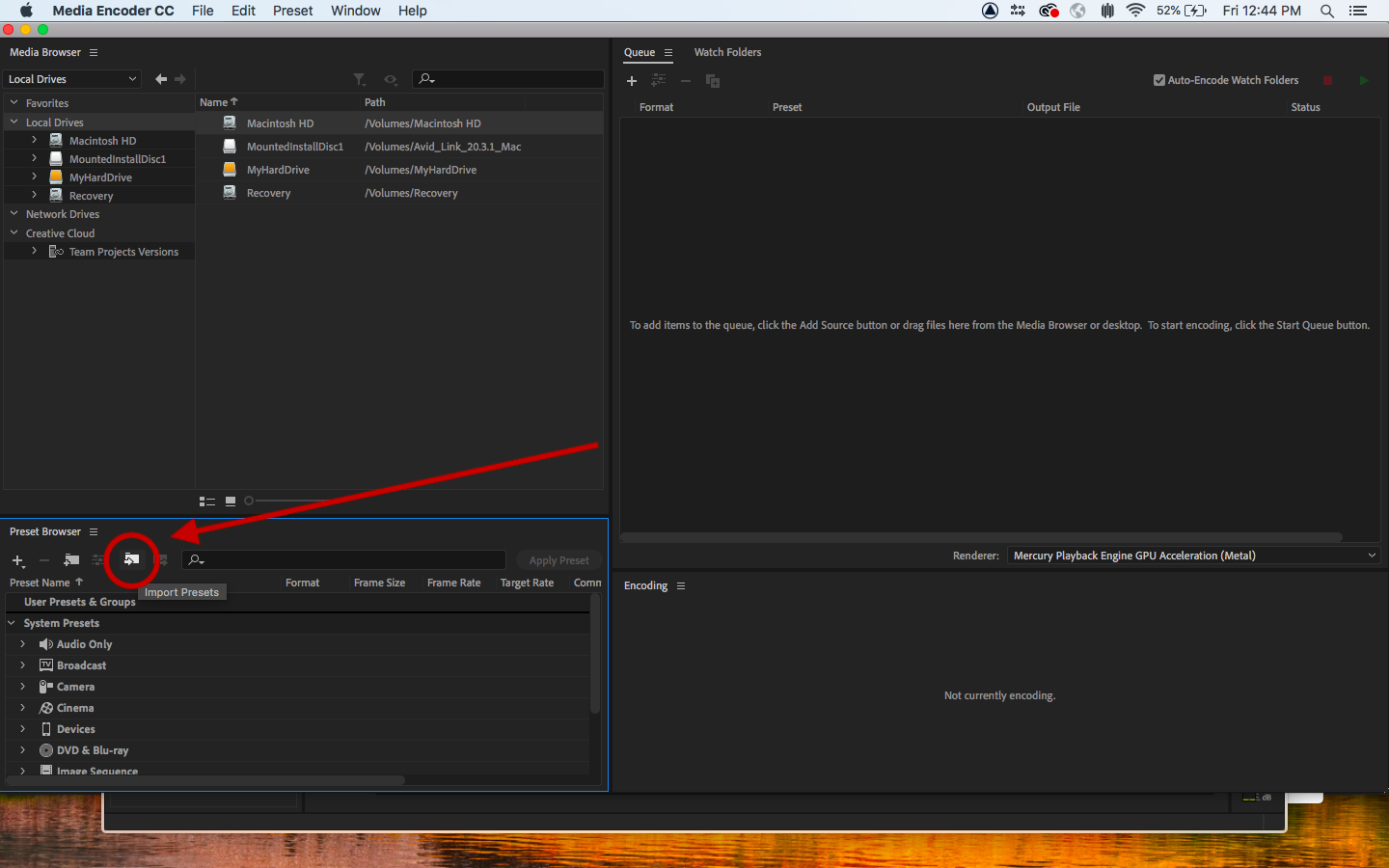Collapse the Local Drives tree section
Viewport: 1389px width, 868px height.
(14, 122)
